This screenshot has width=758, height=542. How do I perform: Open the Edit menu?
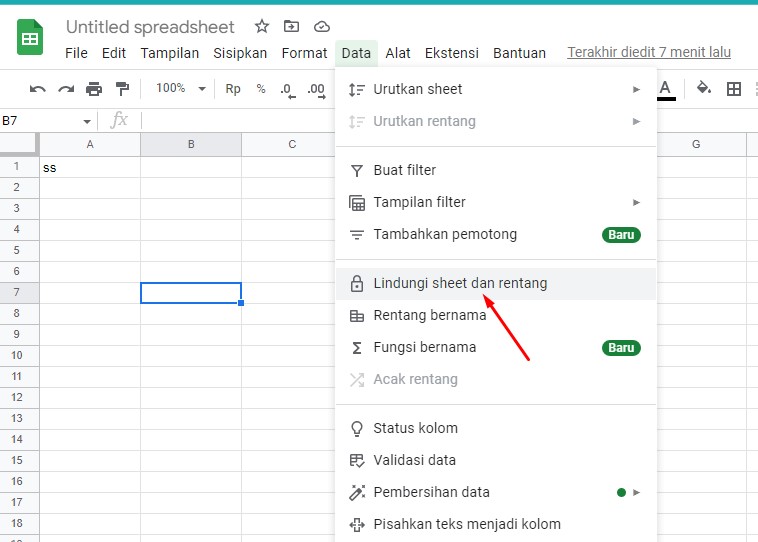(x=114, y=53)
